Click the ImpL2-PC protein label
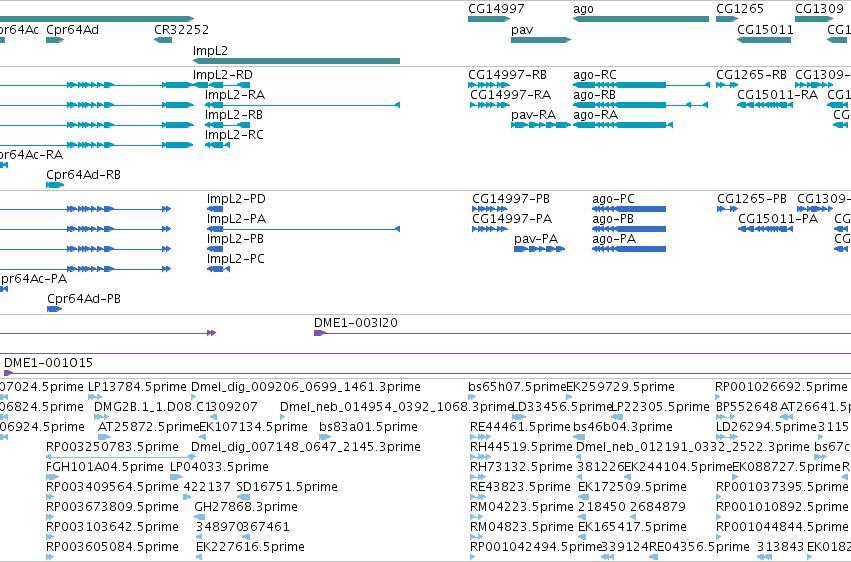This screenshot has height=562, width=851. coord(236,259)
